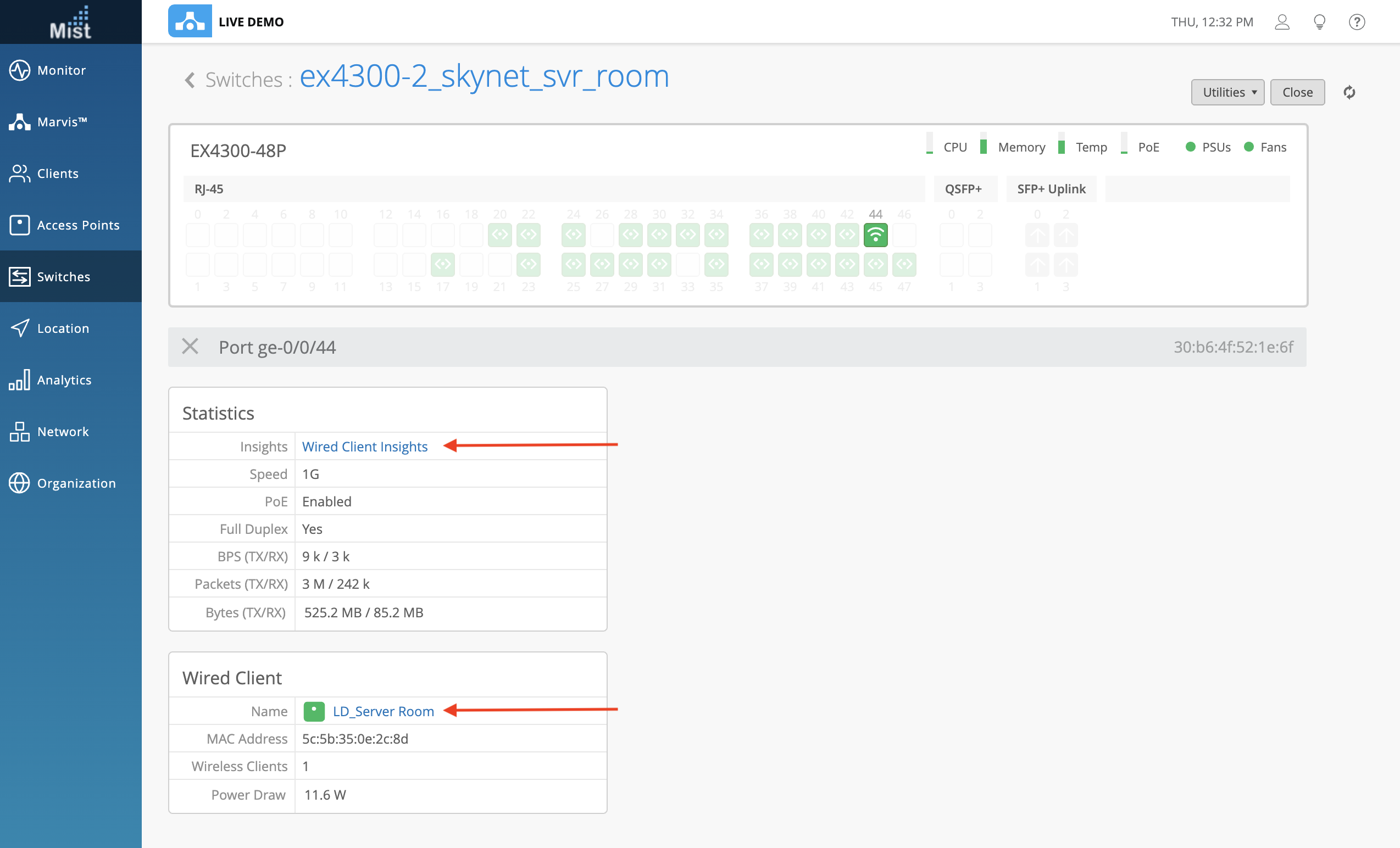Screen dimensions: 1400x848
Task: Click the green AP icon beside LD_Server Room
Action: click(x=314, y=711)
